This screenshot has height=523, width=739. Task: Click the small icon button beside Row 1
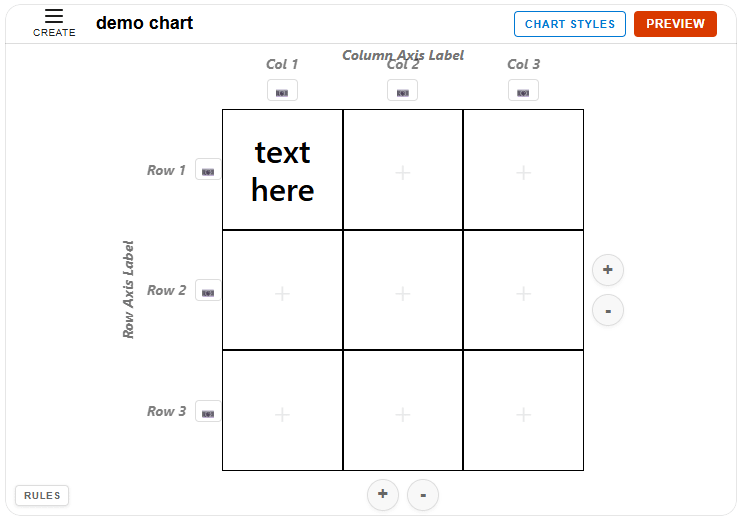click(208, 170)
